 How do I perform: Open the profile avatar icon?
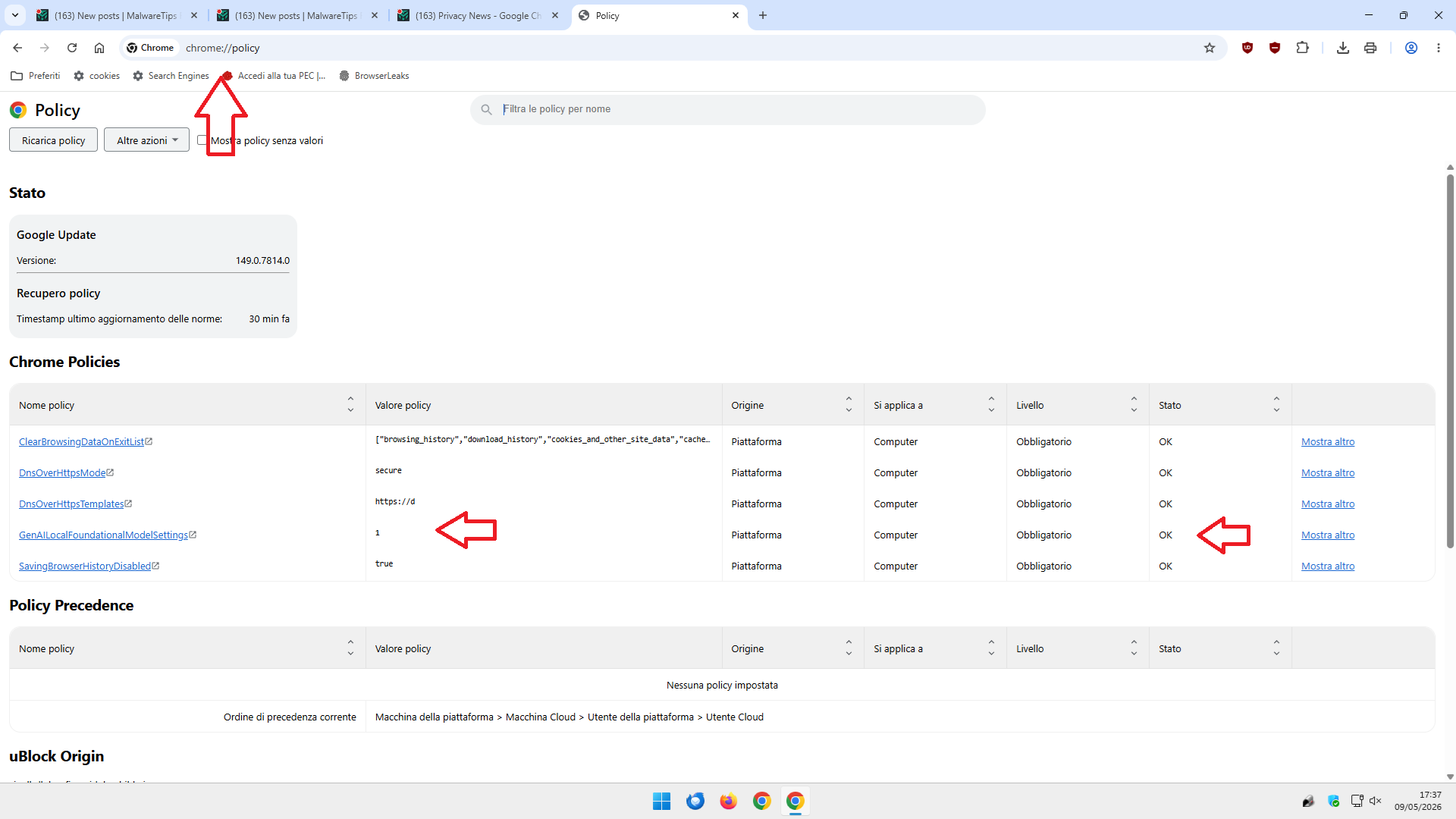(1411, 48)
